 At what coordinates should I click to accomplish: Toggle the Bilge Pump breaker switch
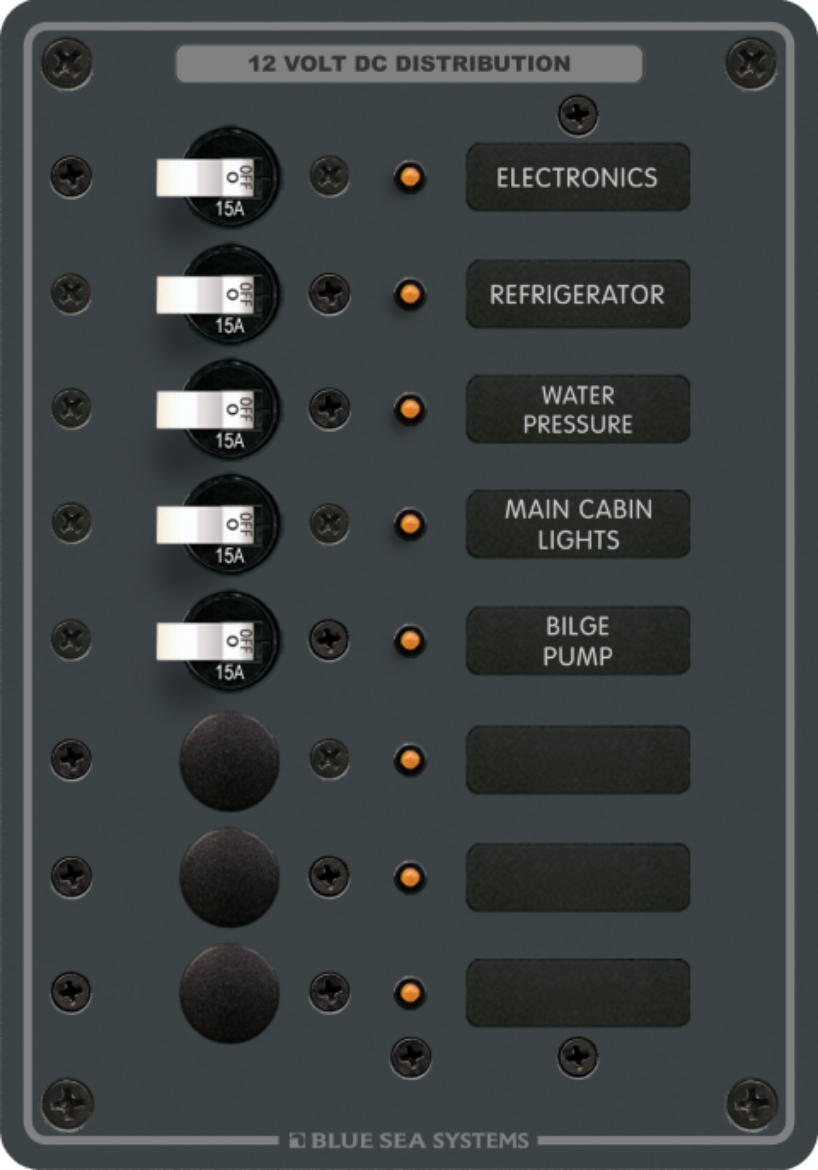tap(204, 641)
